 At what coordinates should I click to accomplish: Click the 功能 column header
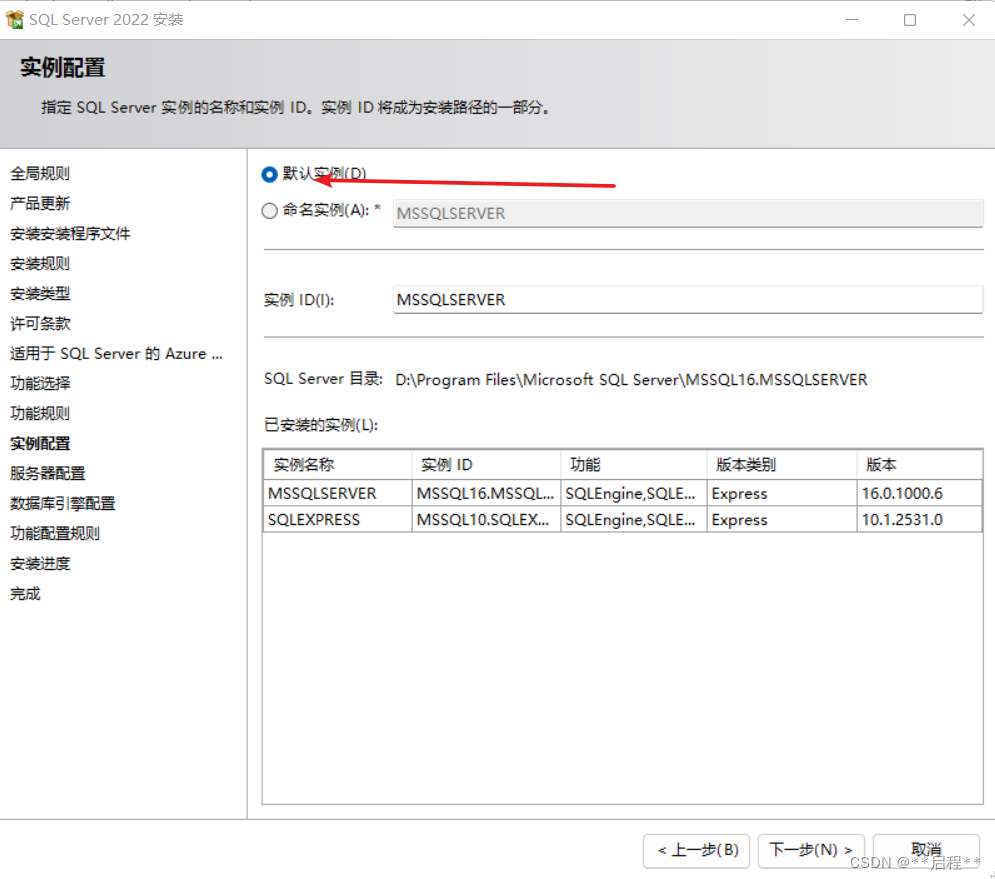(x=634, y=465)
